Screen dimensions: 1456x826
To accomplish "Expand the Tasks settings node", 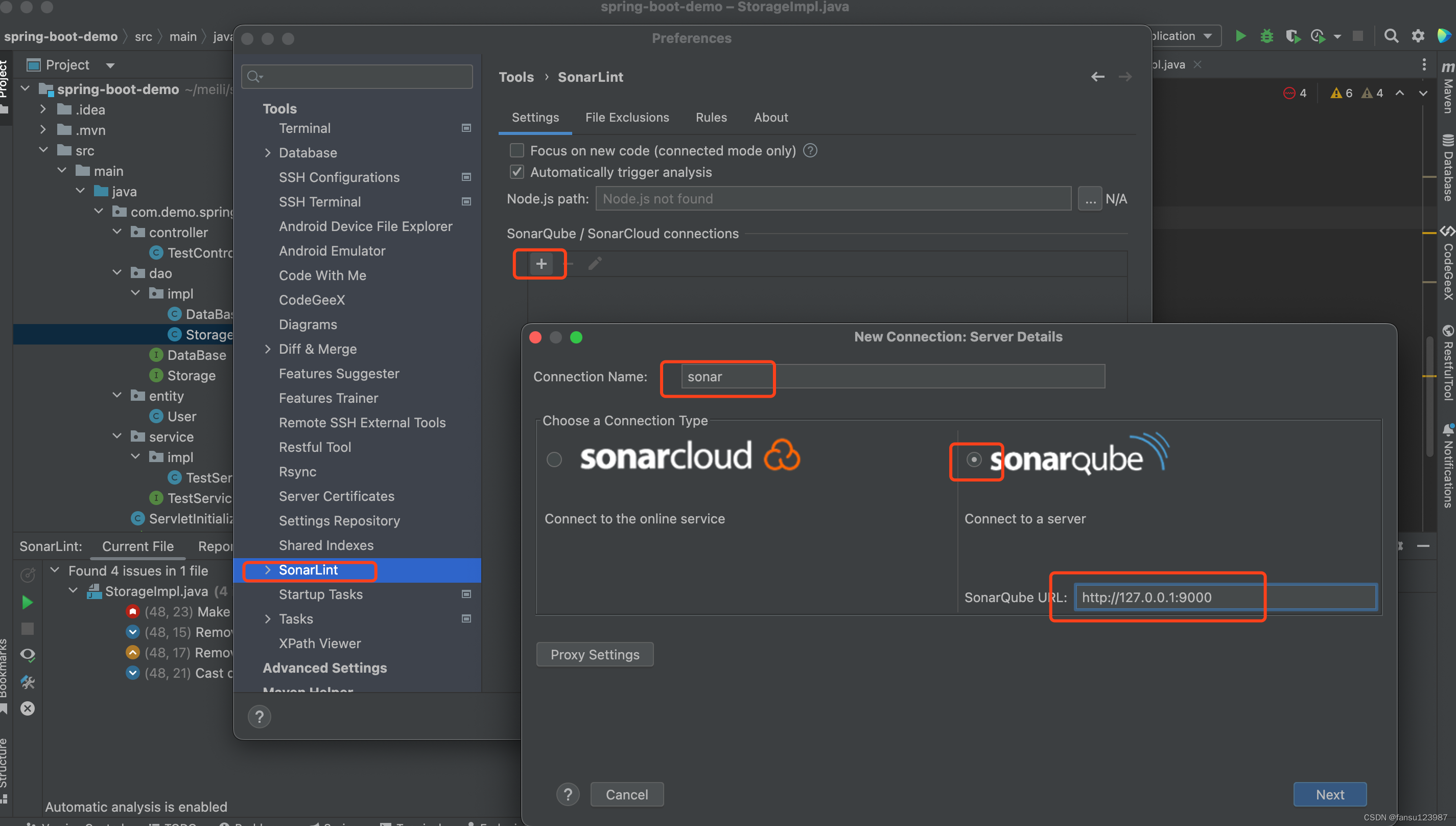I will [268, 618].
